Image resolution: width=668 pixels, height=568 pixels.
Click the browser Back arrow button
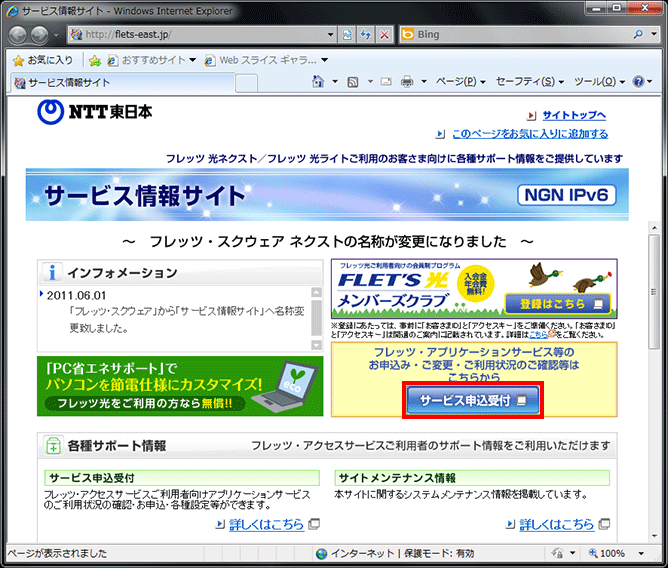18,35
